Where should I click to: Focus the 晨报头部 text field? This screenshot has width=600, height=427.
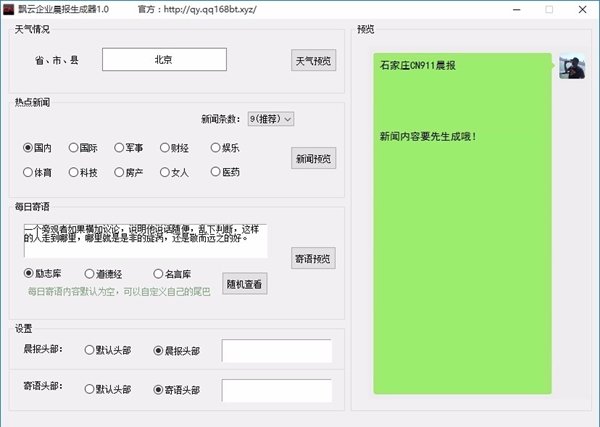[277, 350]
